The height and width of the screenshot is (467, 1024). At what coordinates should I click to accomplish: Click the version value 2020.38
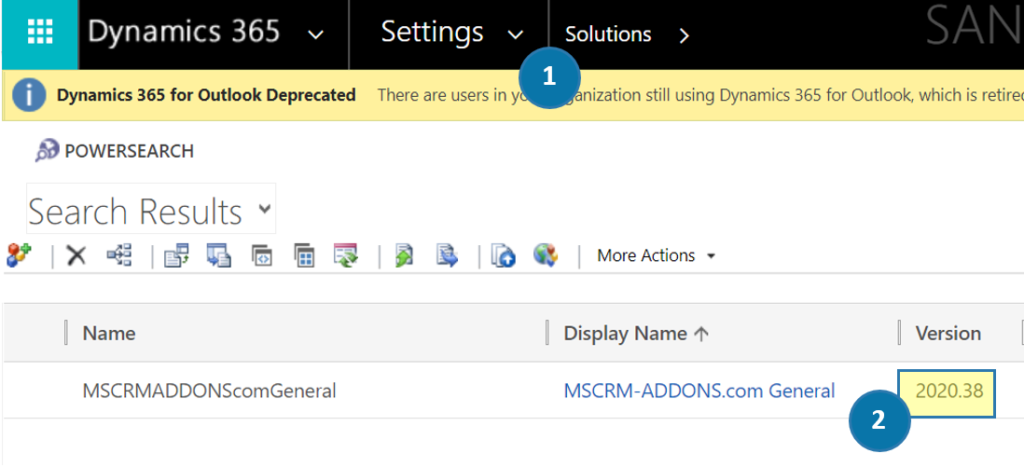tap(947, 393)
